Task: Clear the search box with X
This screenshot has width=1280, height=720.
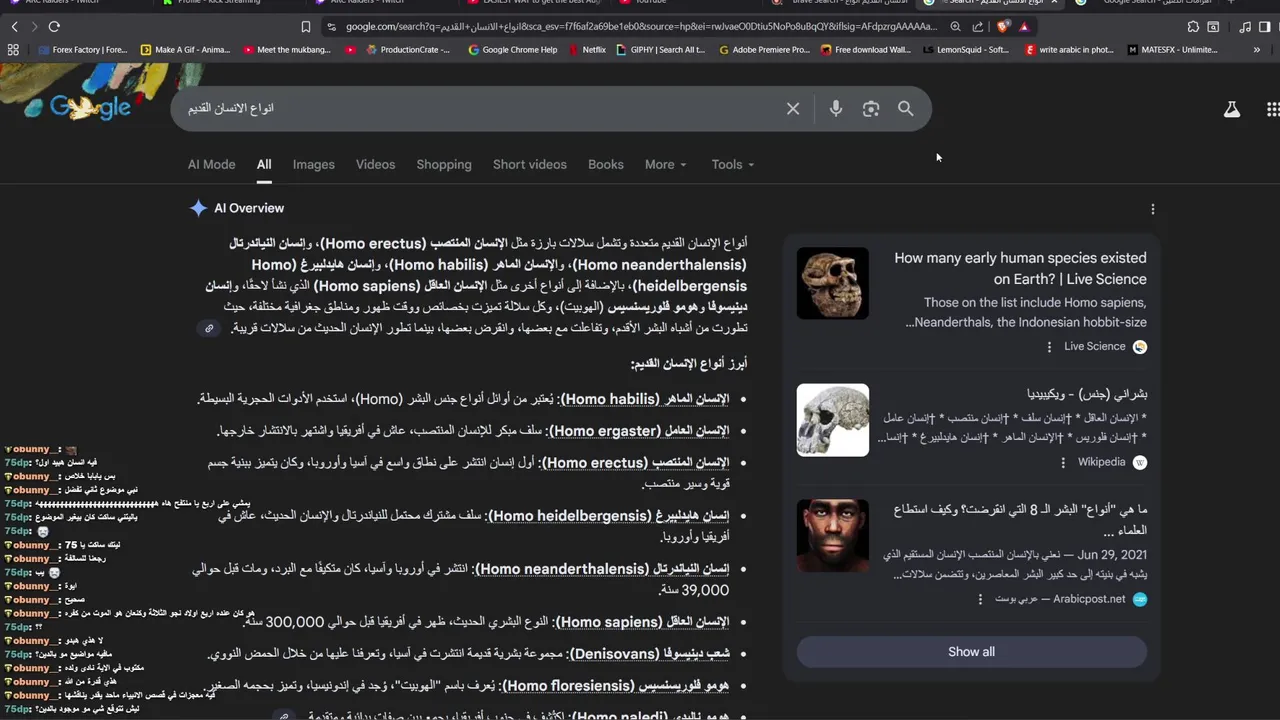Action: tap(793, 108)
